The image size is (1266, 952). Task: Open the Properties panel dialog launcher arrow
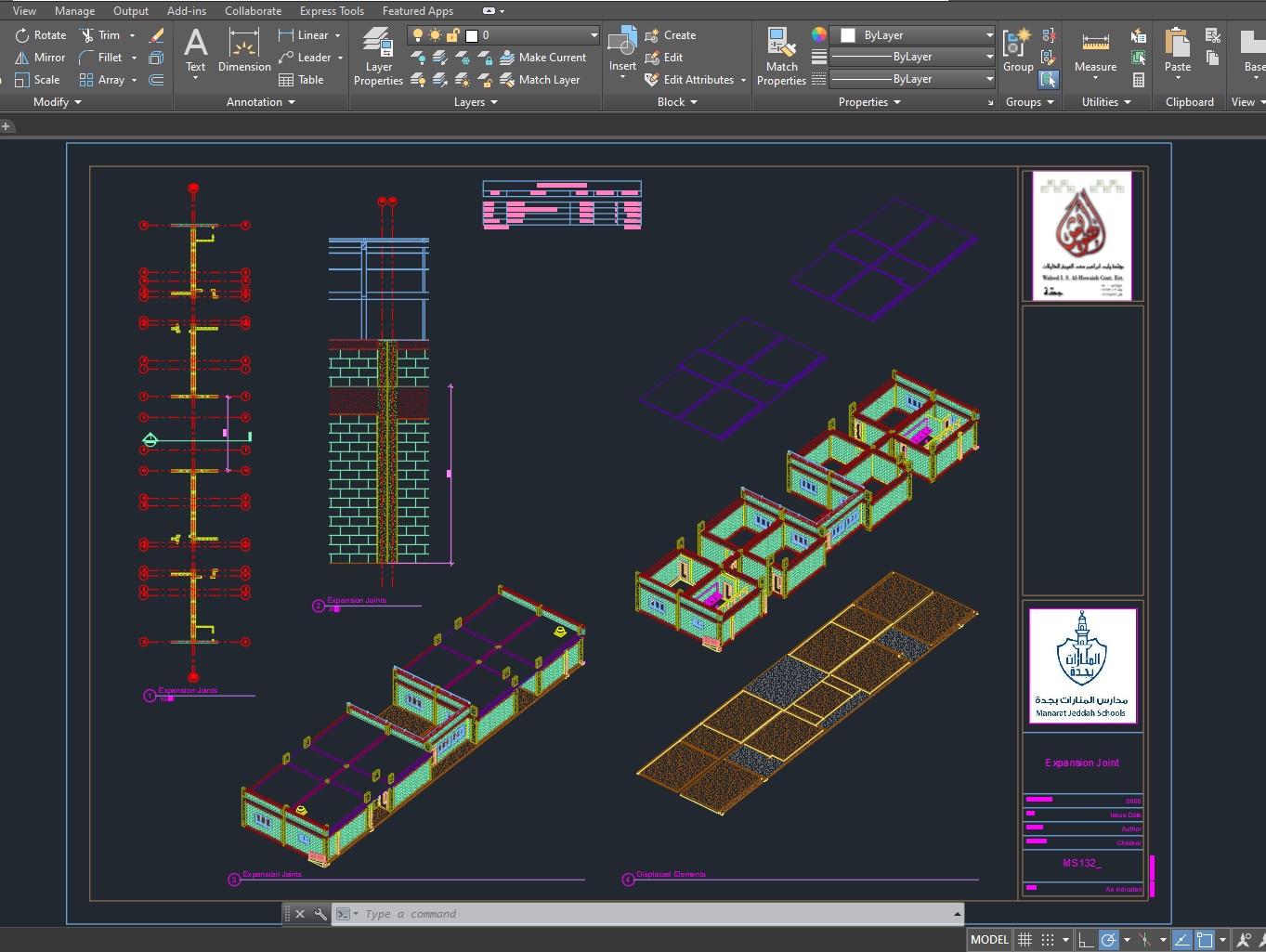(x=990, y=103)
